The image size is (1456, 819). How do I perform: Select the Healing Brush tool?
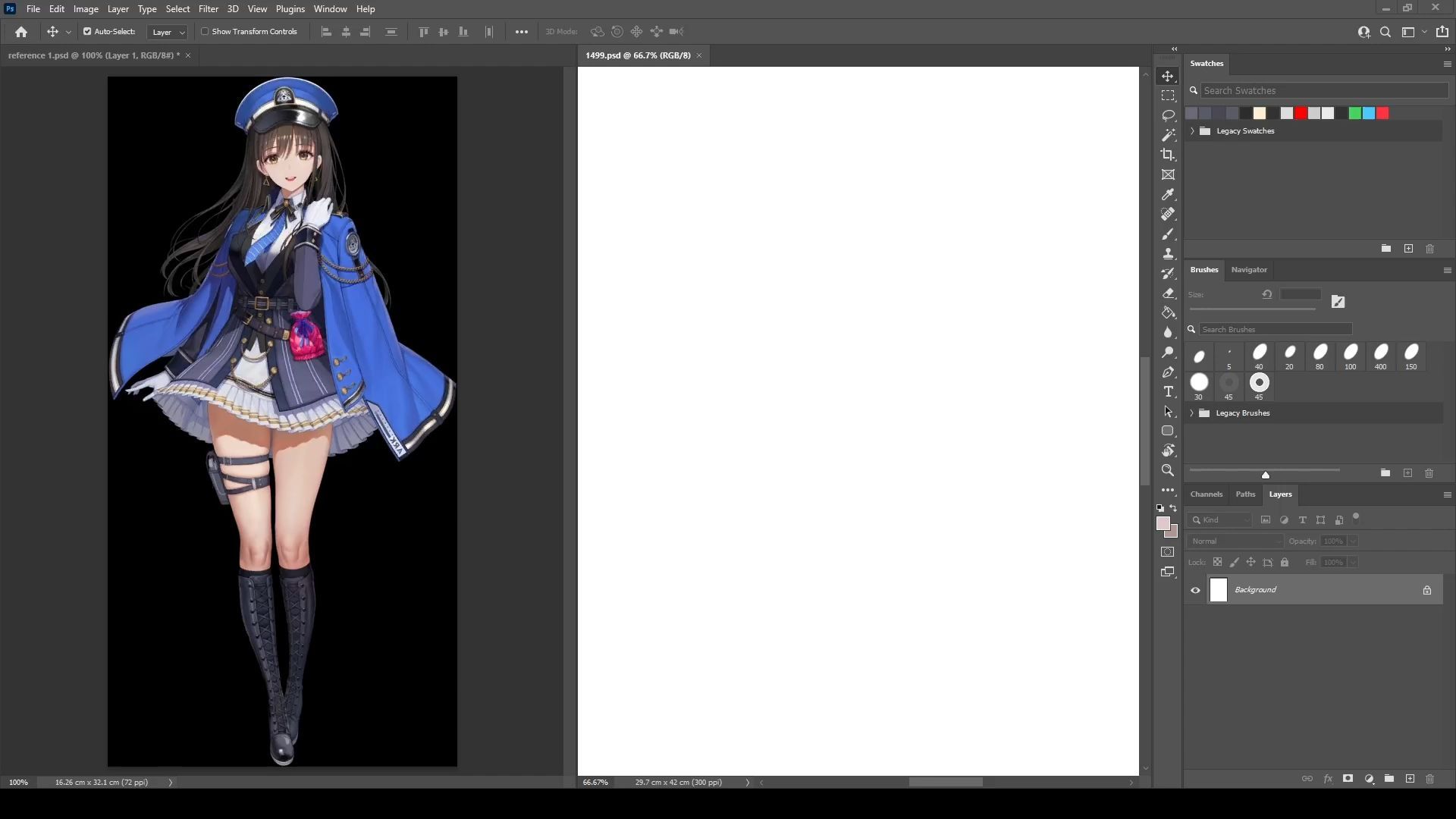tap(1168, 214)
